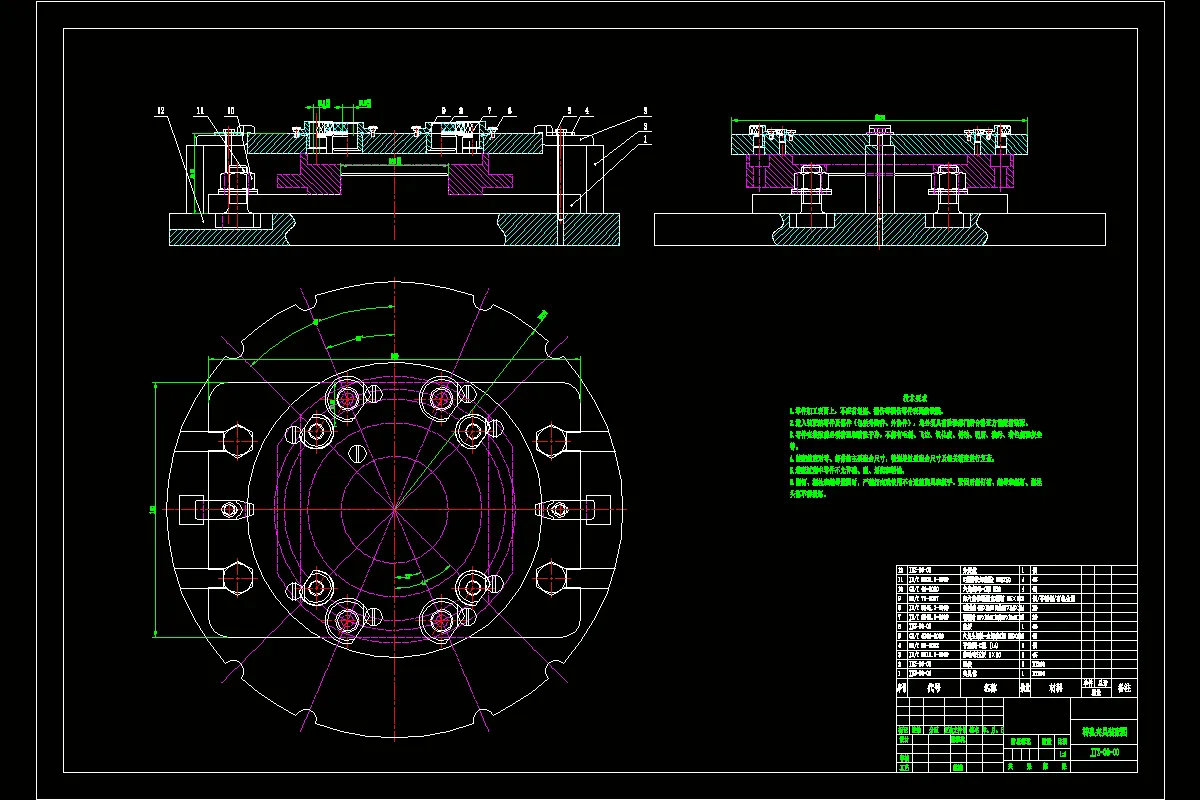Select part balloon number 10 in the section view
The height and width of the screenshot is (800, 1200).
tap(231, 110)
